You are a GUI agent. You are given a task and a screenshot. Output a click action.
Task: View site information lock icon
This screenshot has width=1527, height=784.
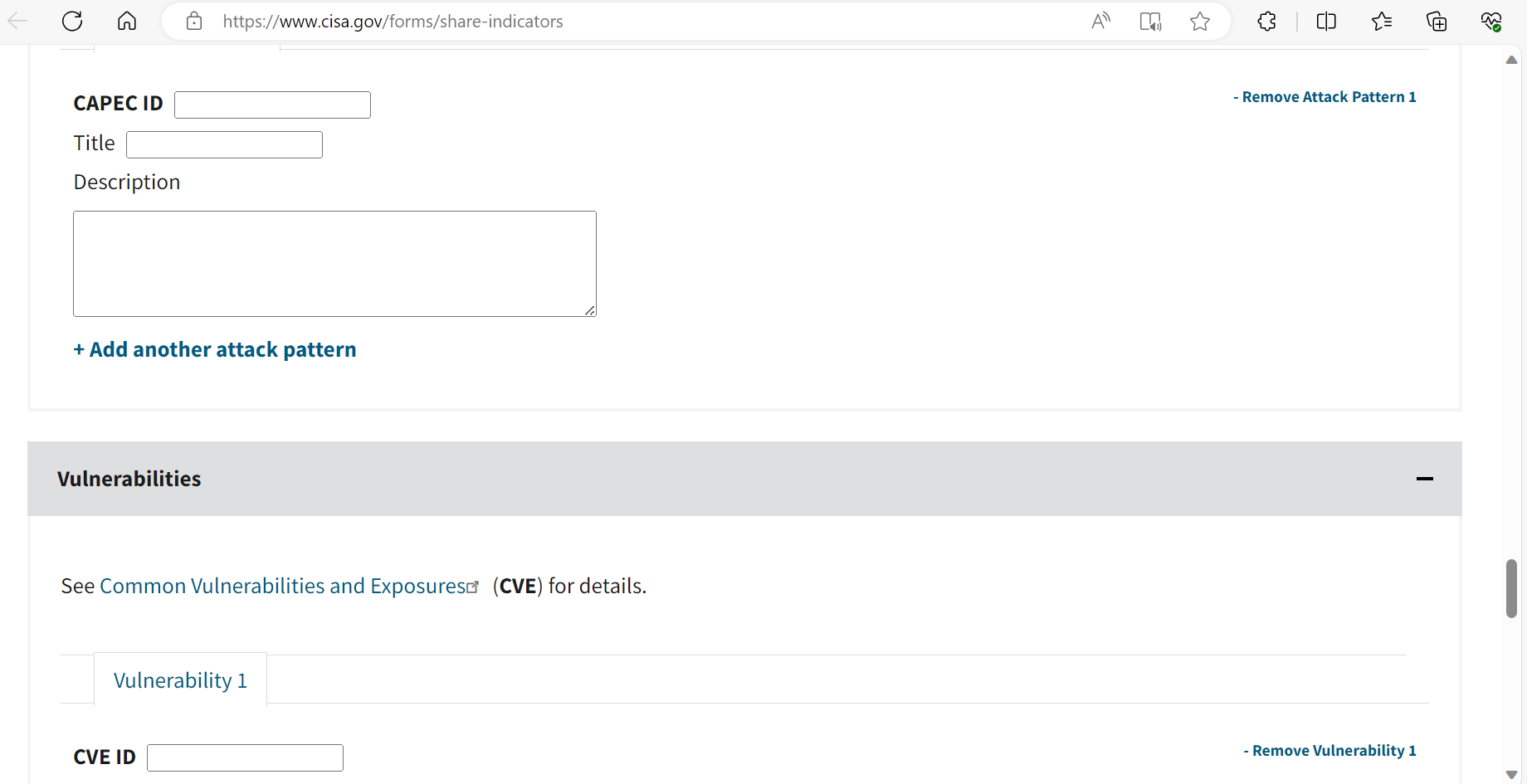pyautogui.click(x=194, y=22)
